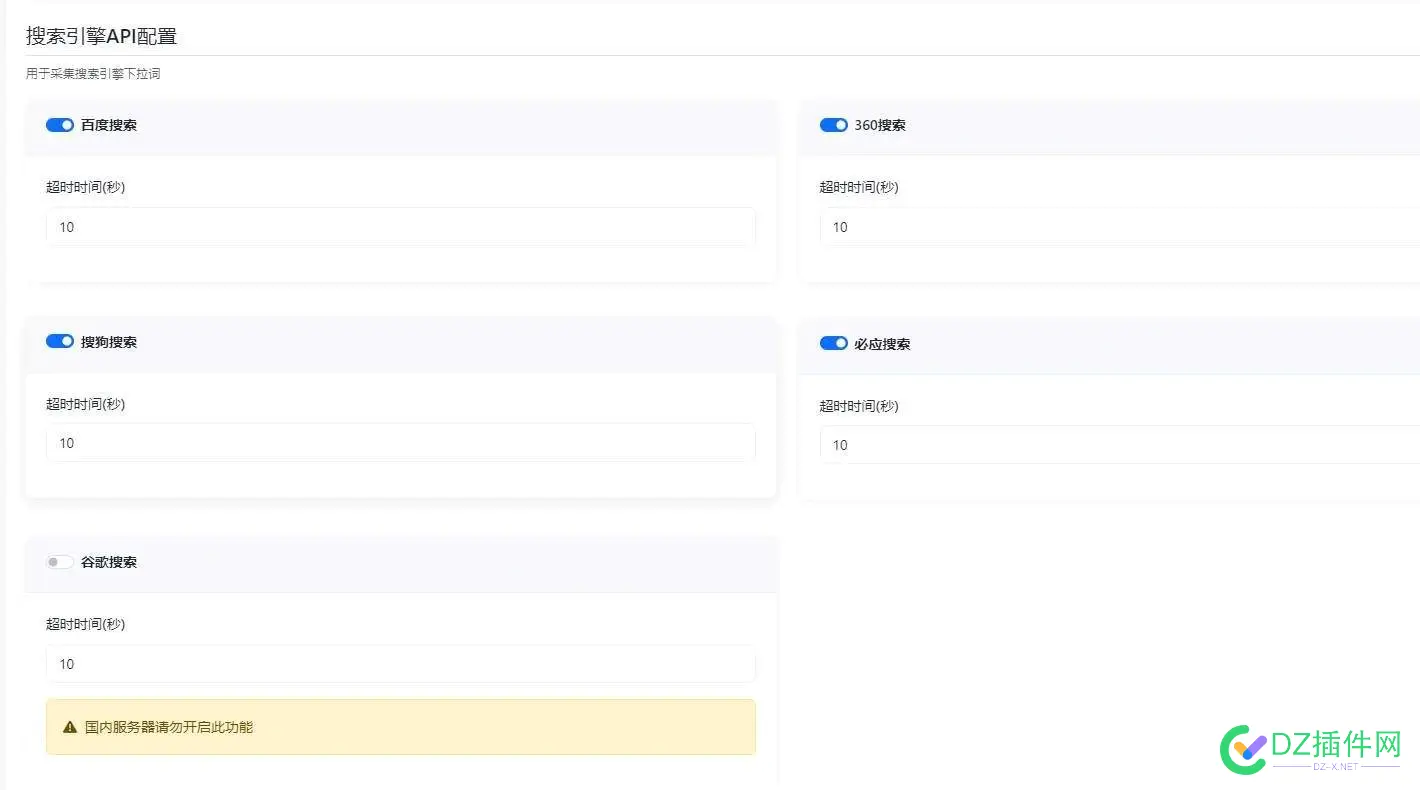1420x790 pixels.
Task: Click the 必应搜索 label
Action: (882, 344)
